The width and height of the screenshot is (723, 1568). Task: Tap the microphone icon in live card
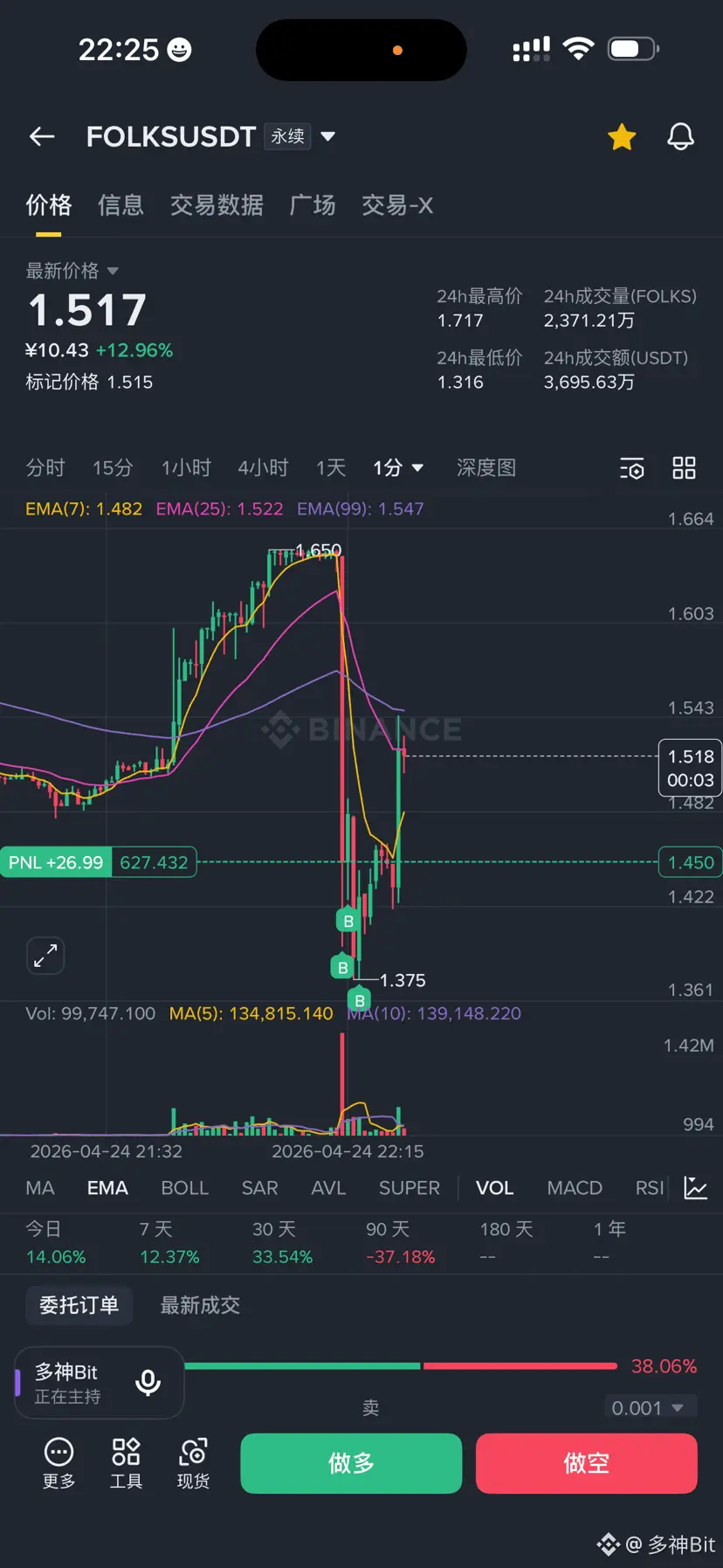[148, 1383]
